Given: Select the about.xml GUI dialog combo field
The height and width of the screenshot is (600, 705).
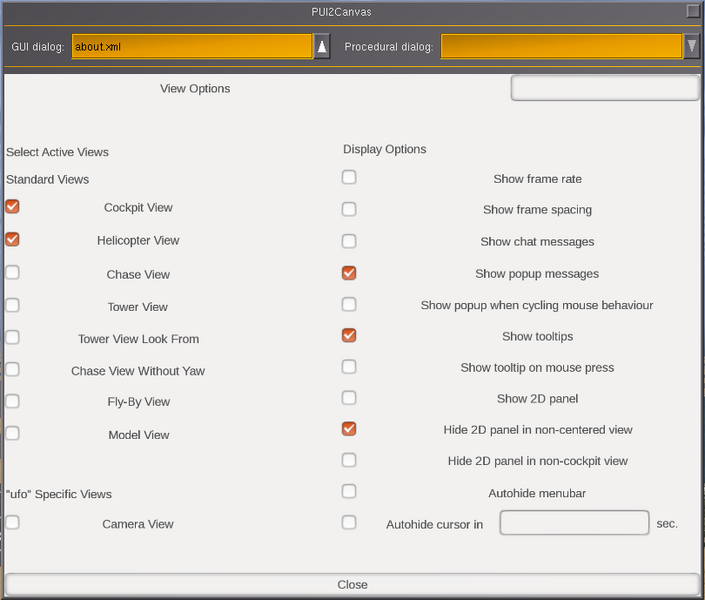Looking at the screenshot, I should coord(192,46).
